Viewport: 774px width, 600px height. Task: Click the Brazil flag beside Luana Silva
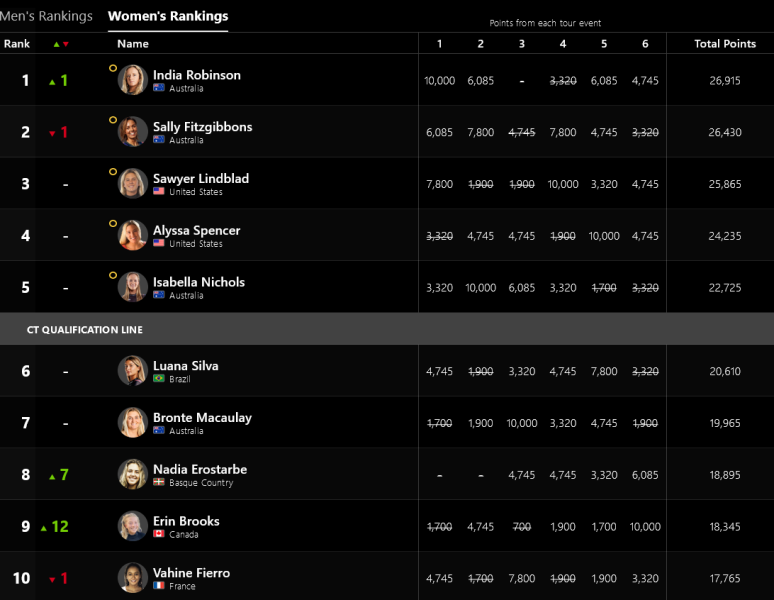pos(159,379)
